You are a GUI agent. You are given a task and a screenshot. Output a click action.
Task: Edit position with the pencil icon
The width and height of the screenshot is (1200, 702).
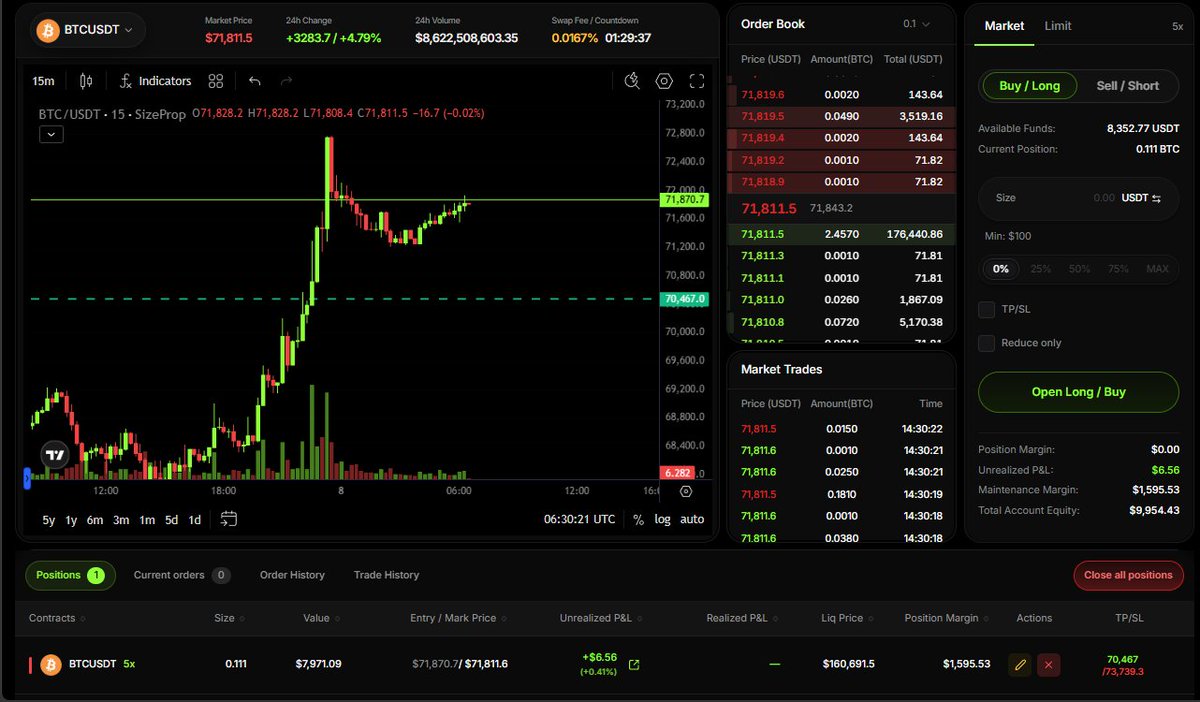coord(1020,664)
